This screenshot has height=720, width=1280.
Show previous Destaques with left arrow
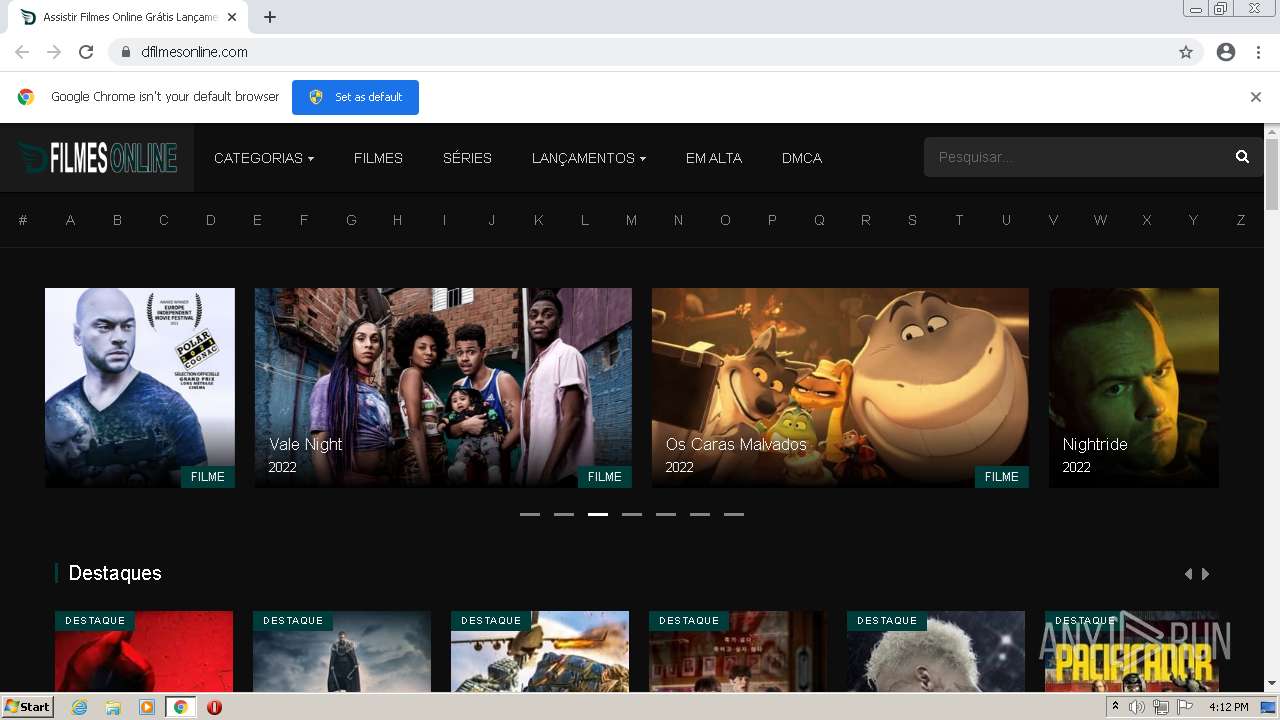[x=1188, y=574]
